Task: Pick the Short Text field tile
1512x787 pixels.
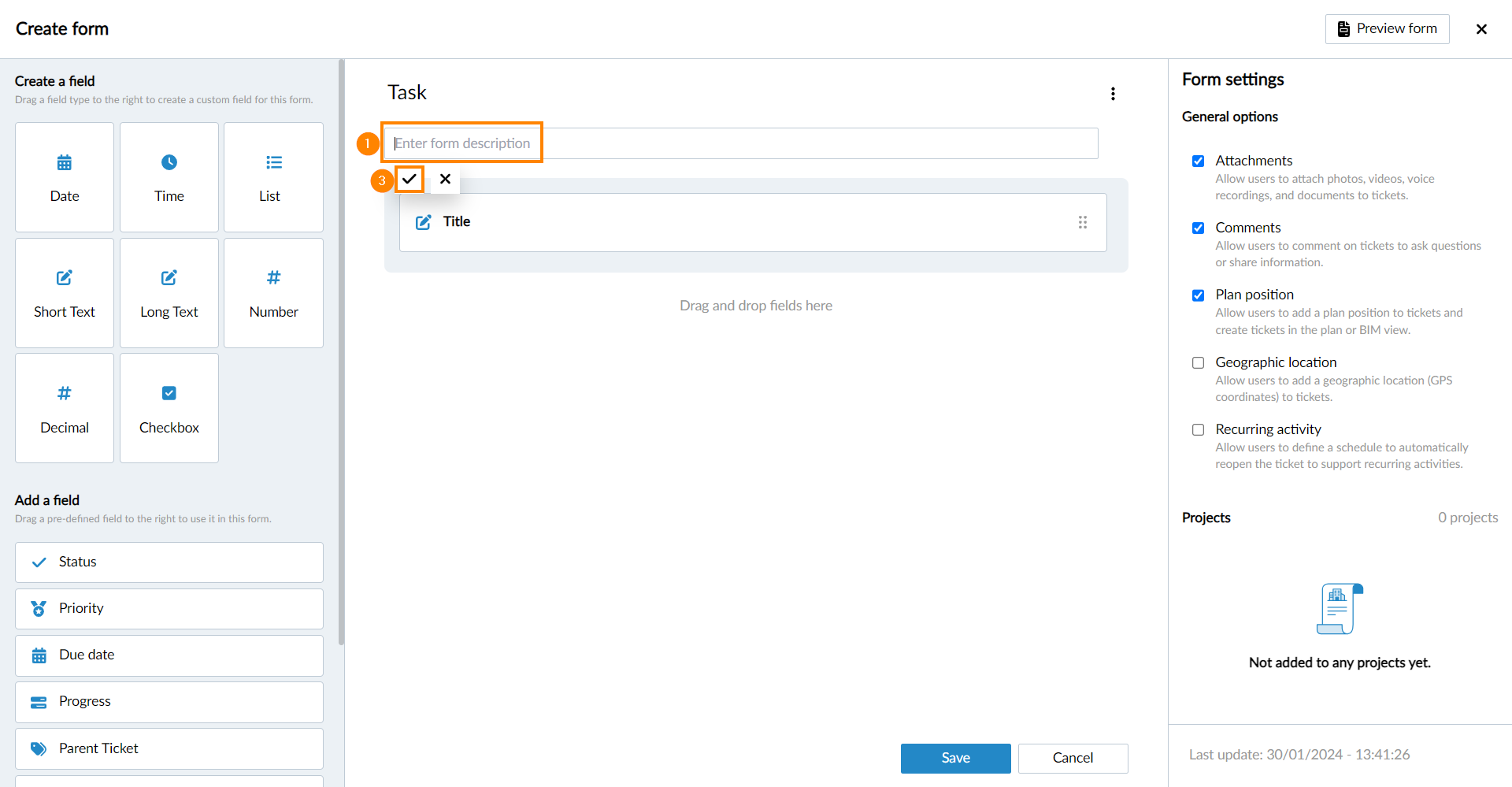Action: coord(65,293)
